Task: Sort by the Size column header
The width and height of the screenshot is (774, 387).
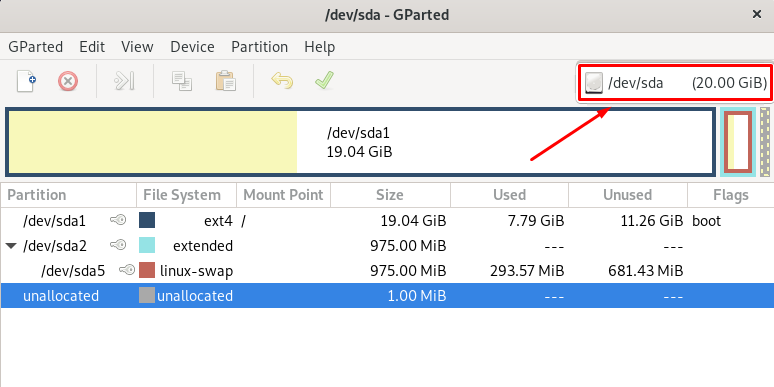Action: click(390, 195)
